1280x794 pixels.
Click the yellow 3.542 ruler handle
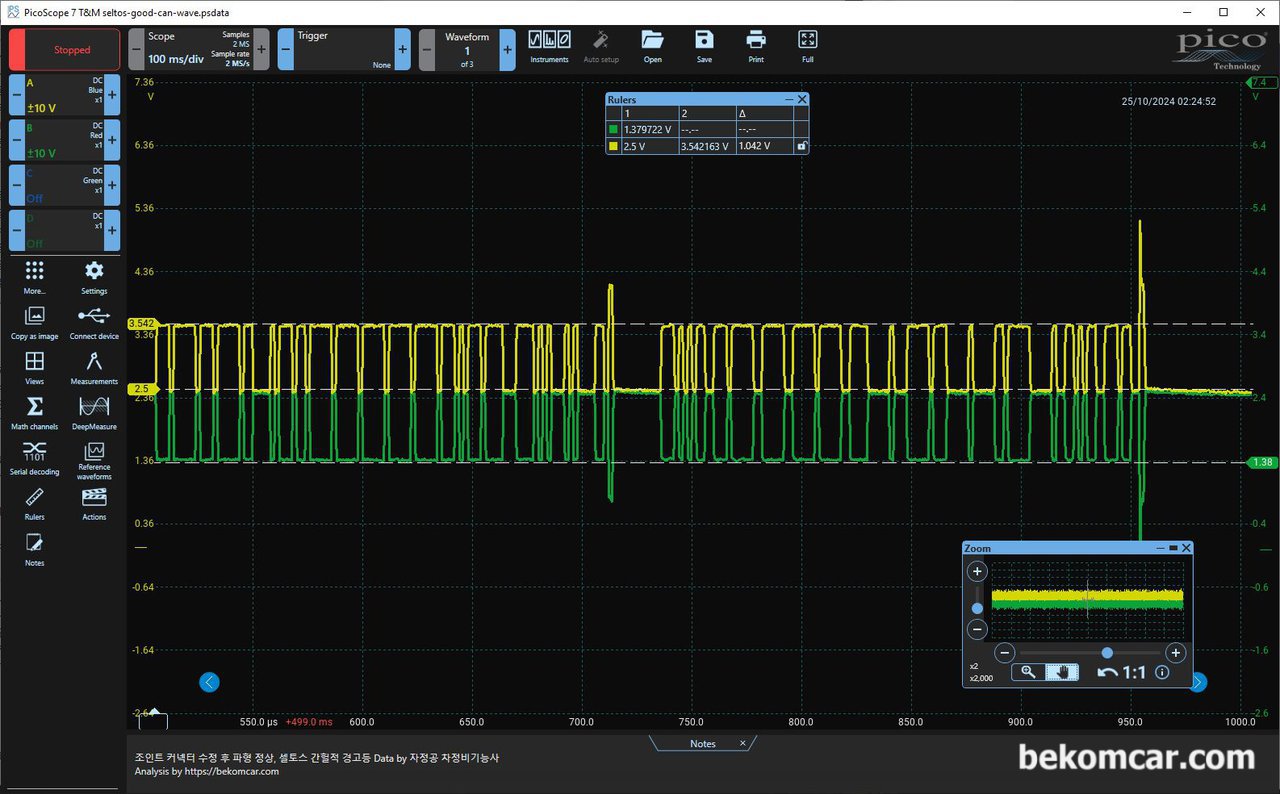point(142,323)
